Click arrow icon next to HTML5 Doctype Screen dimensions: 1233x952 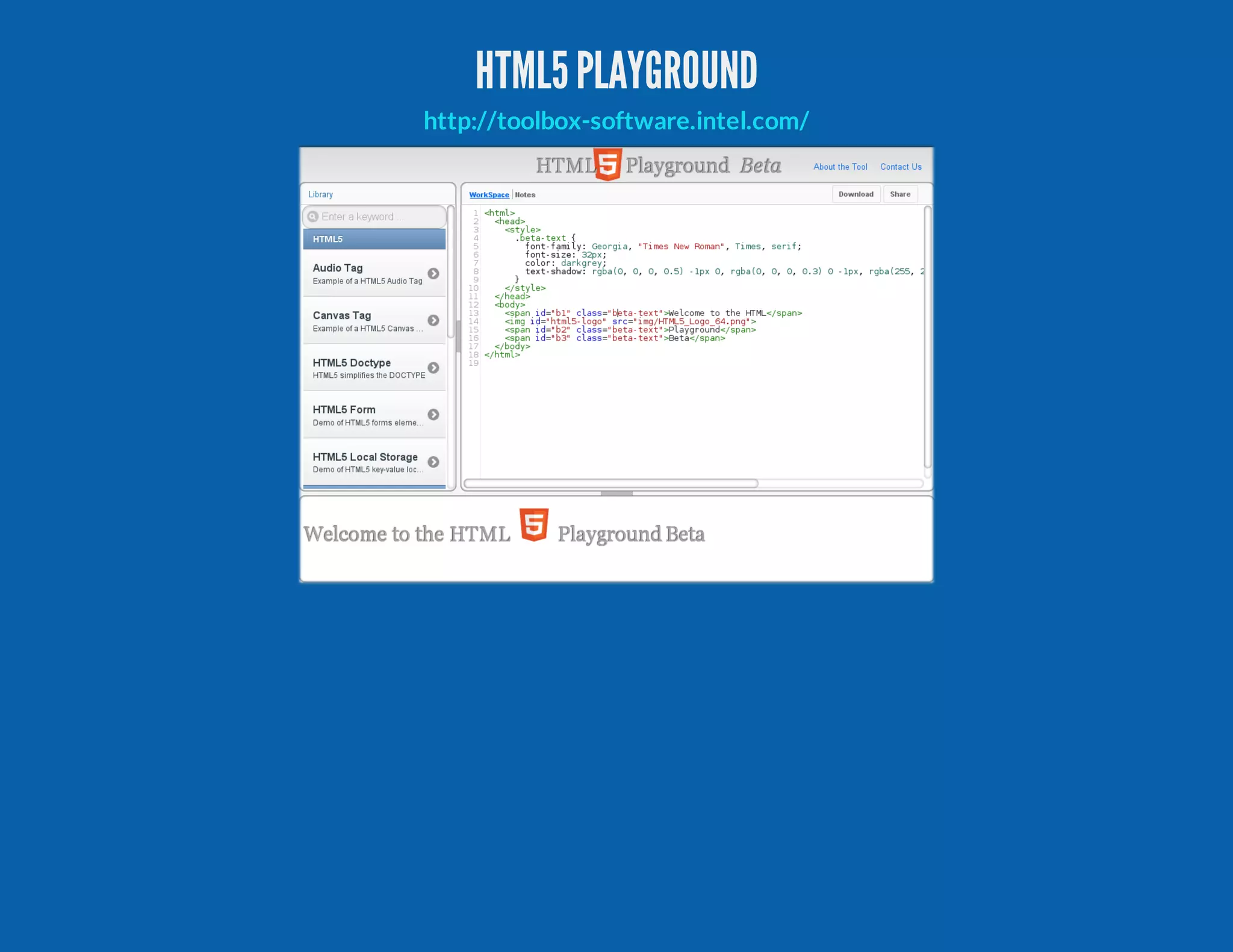coord(433,368)
